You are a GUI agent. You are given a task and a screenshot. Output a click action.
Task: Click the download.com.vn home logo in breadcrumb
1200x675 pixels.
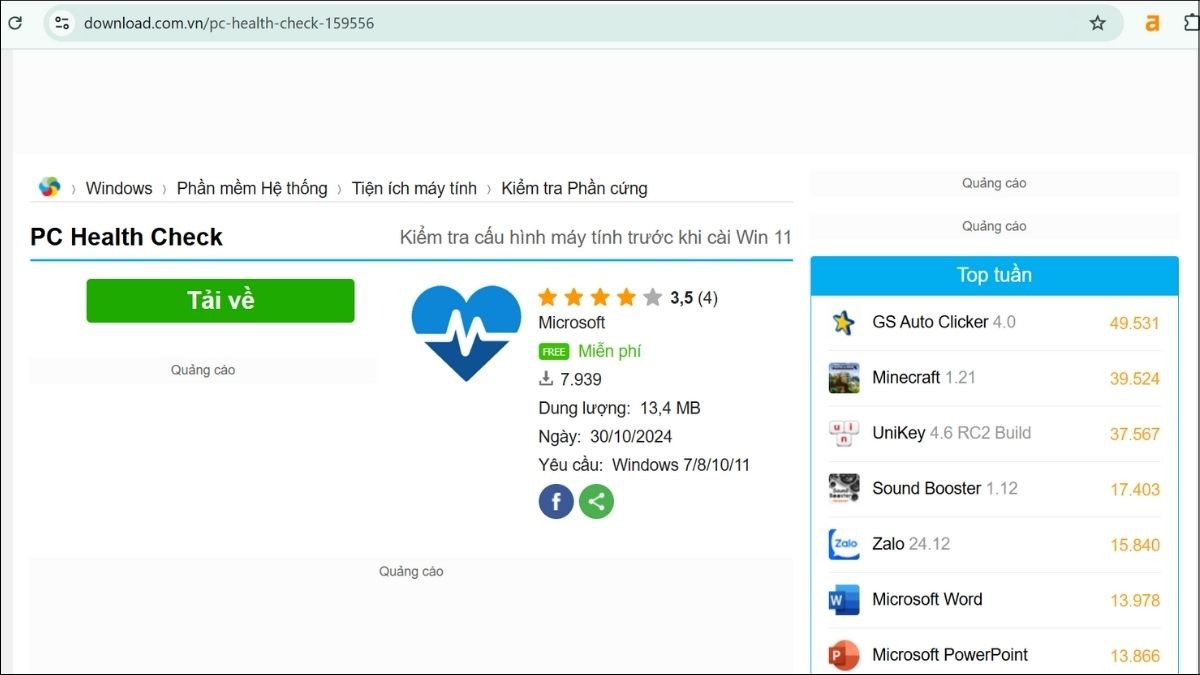pyautogui.click(x=49, y=187)
